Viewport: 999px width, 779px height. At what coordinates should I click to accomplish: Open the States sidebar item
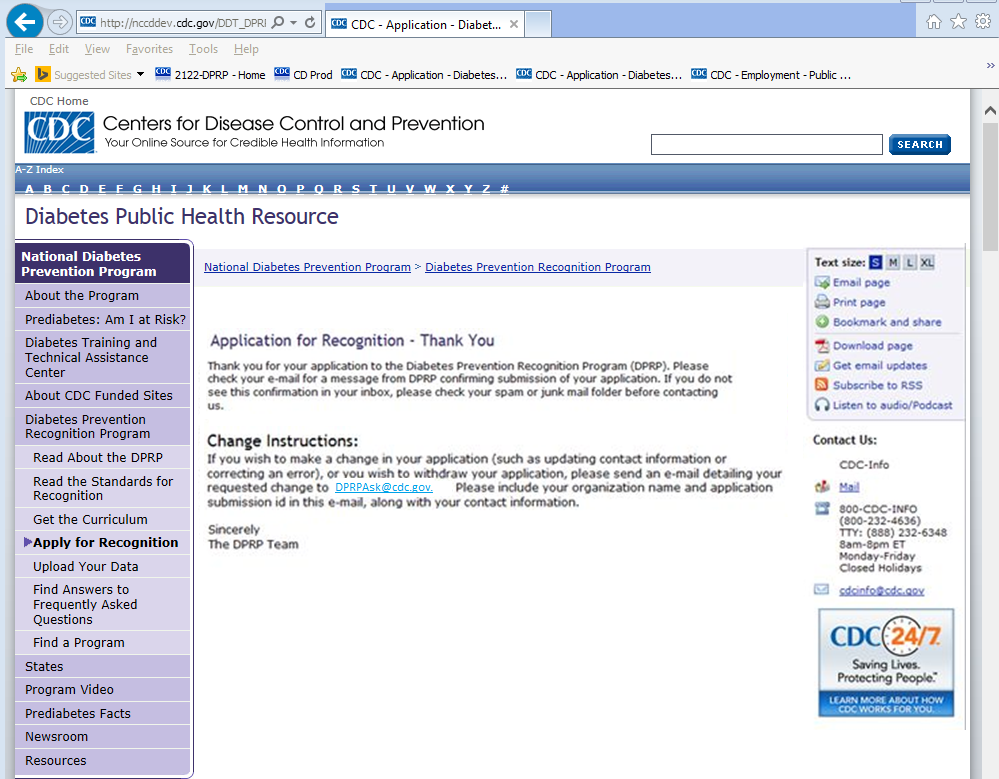coord(103,667)
